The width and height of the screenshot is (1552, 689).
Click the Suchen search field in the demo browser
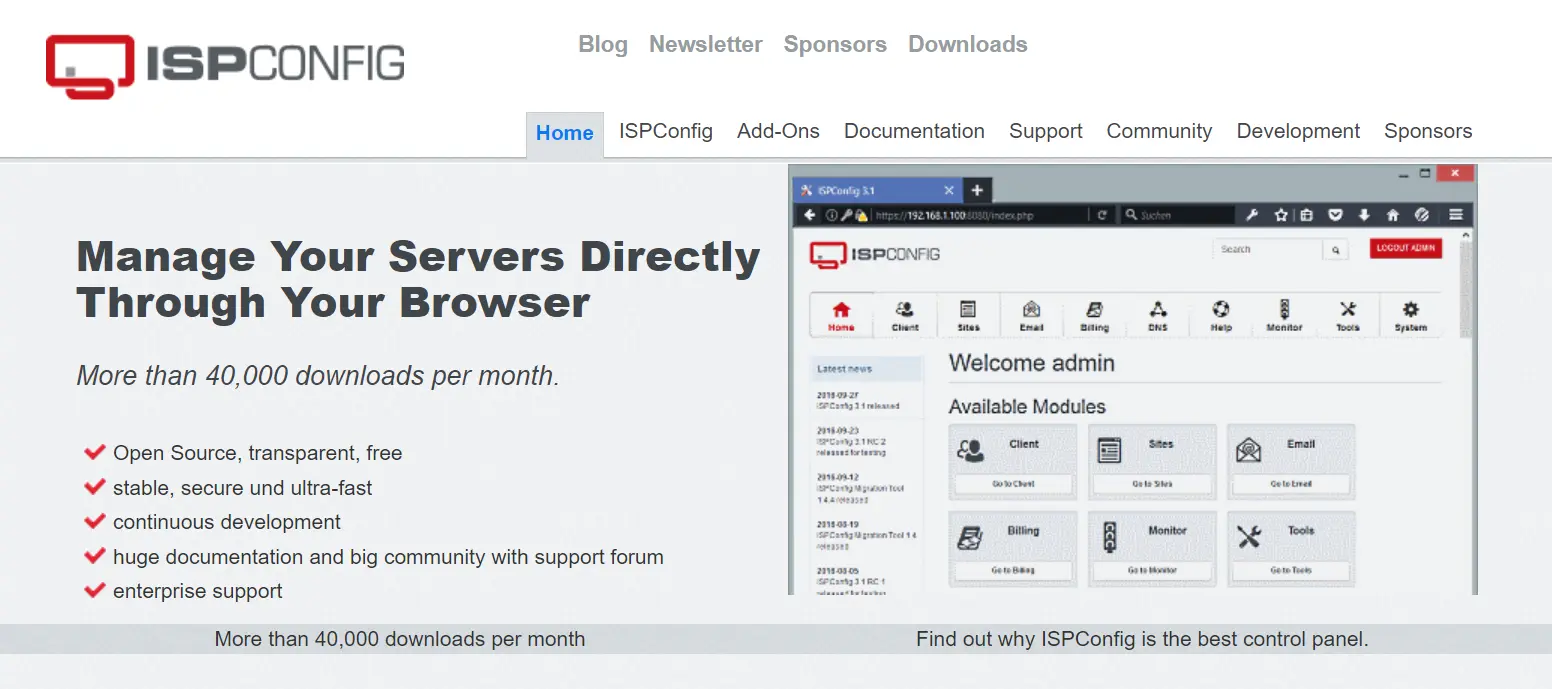(x=1177, y=215)
